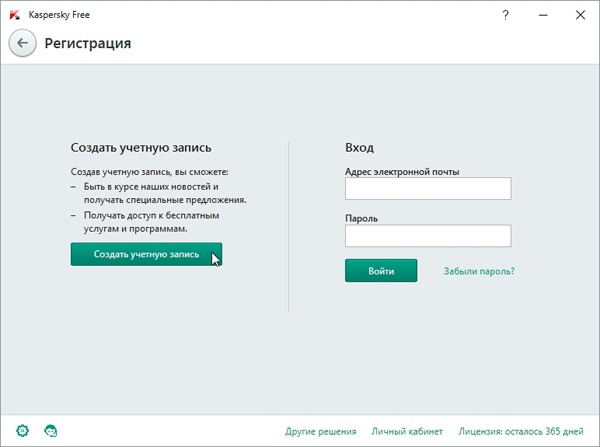Open settings via the gear icon
Viewport: 600px width, 447px height.
pyautogui.click(x=23, y=431)
